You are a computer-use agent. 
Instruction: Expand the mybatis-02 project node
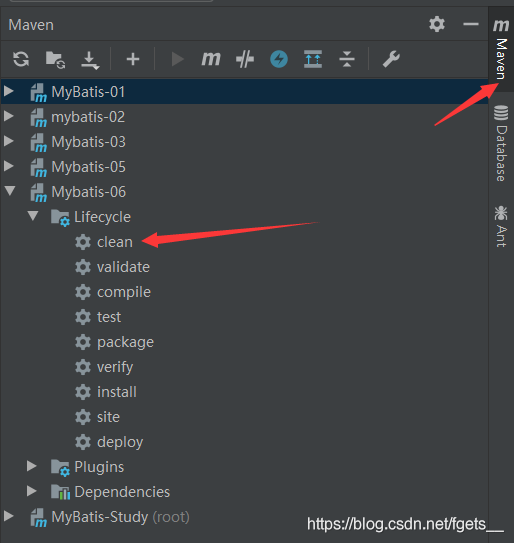pos(9,116)
